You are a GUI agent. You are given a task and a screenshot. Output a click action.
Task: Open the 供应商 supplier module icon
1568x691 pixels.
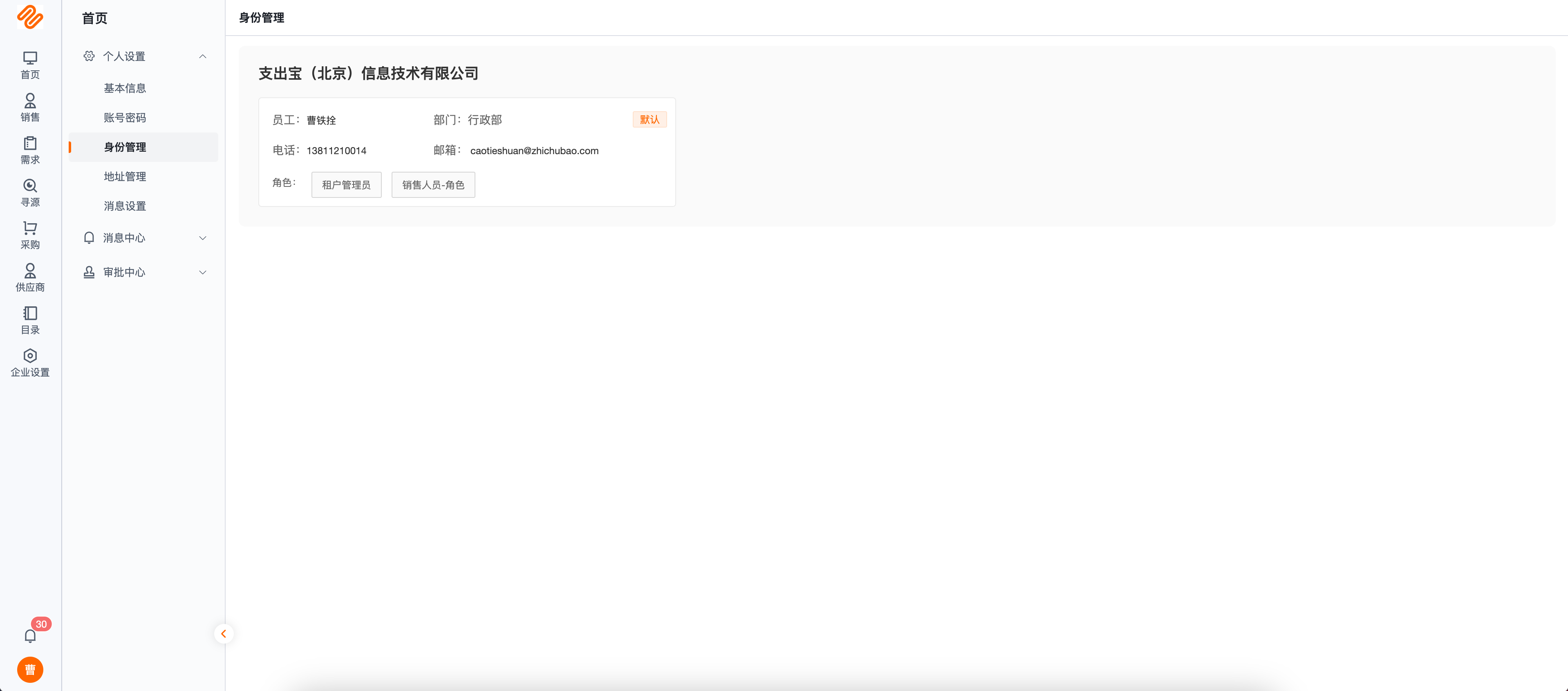point(30,278)
